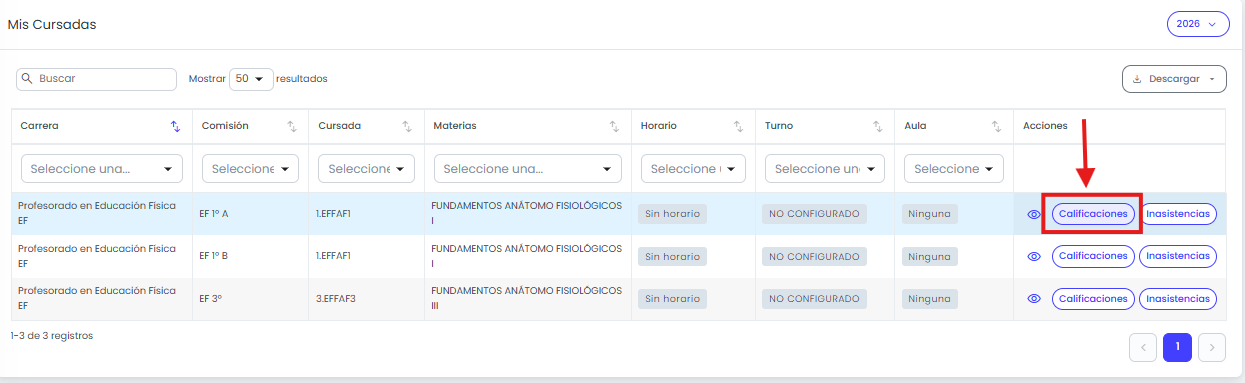This screenshot has width=1245, height=383.
Task: Go to the next results page
Action: pos(1212,347)
